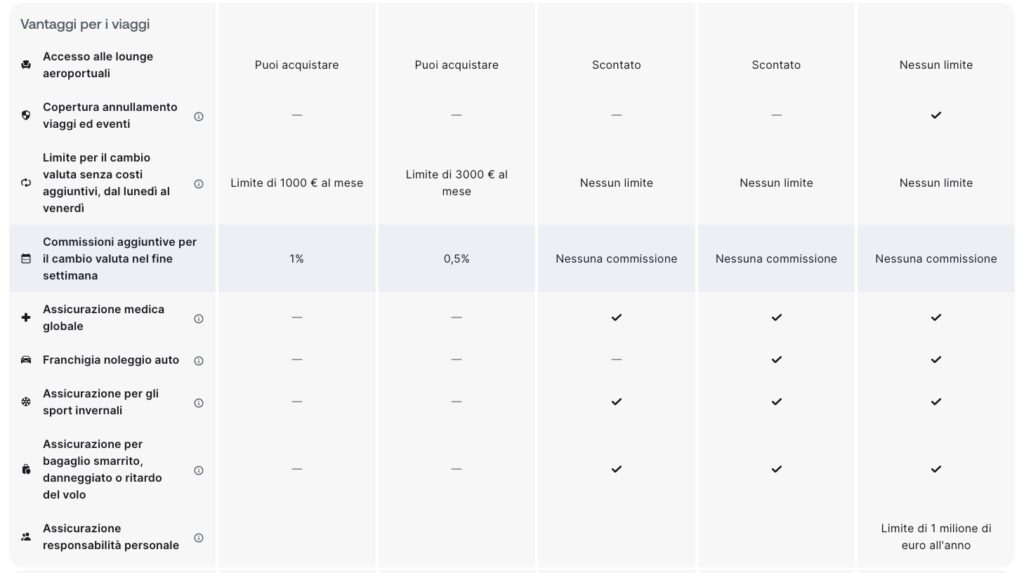The width and height of the screenshot is (1024, 573).
Task: Click the 'Limite di 1 milione di euro all'anno' cell
Action: point(936,536)
